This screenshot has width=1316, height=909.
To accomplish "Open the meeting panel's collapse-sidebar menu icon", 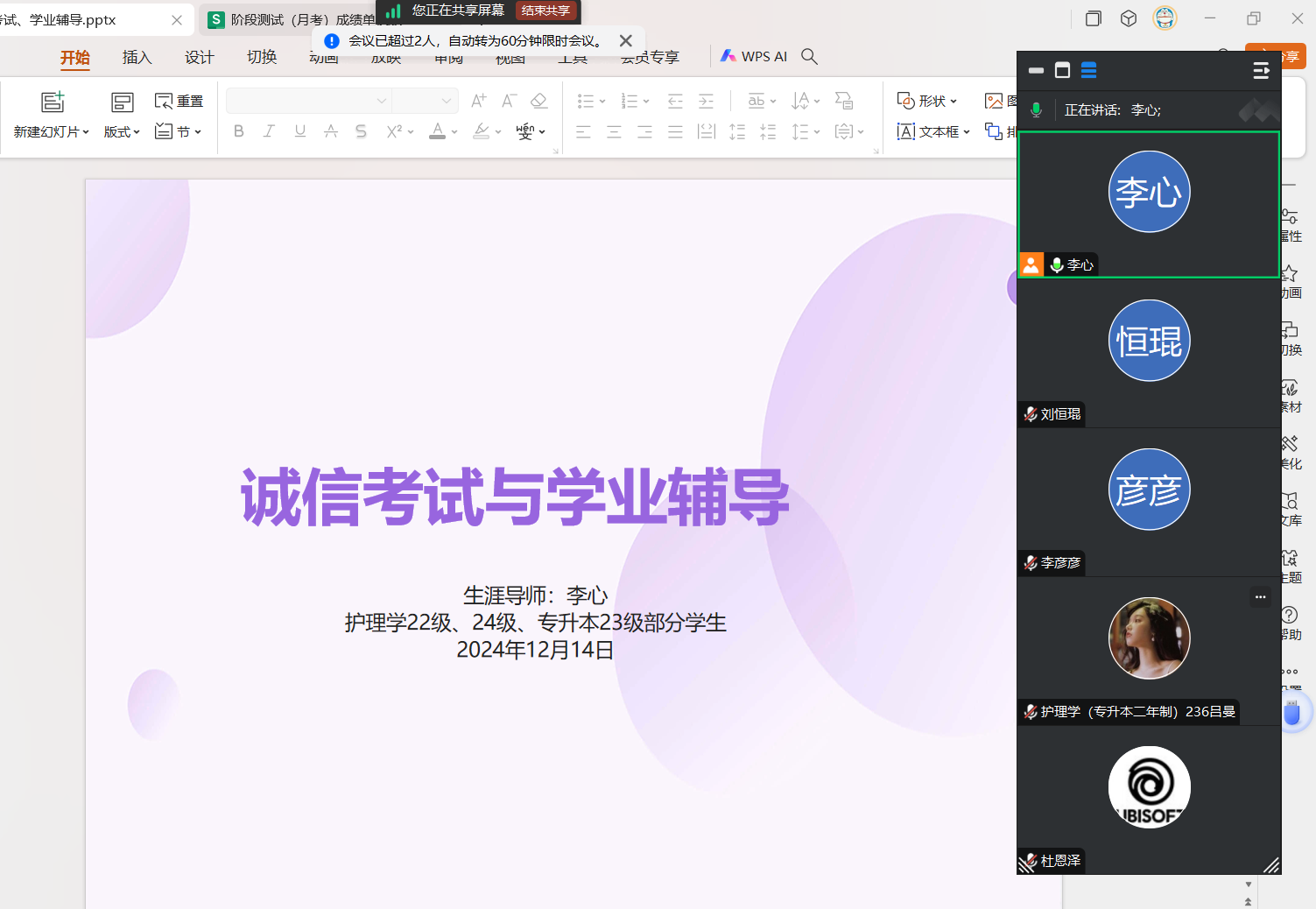I will 1261,71.
